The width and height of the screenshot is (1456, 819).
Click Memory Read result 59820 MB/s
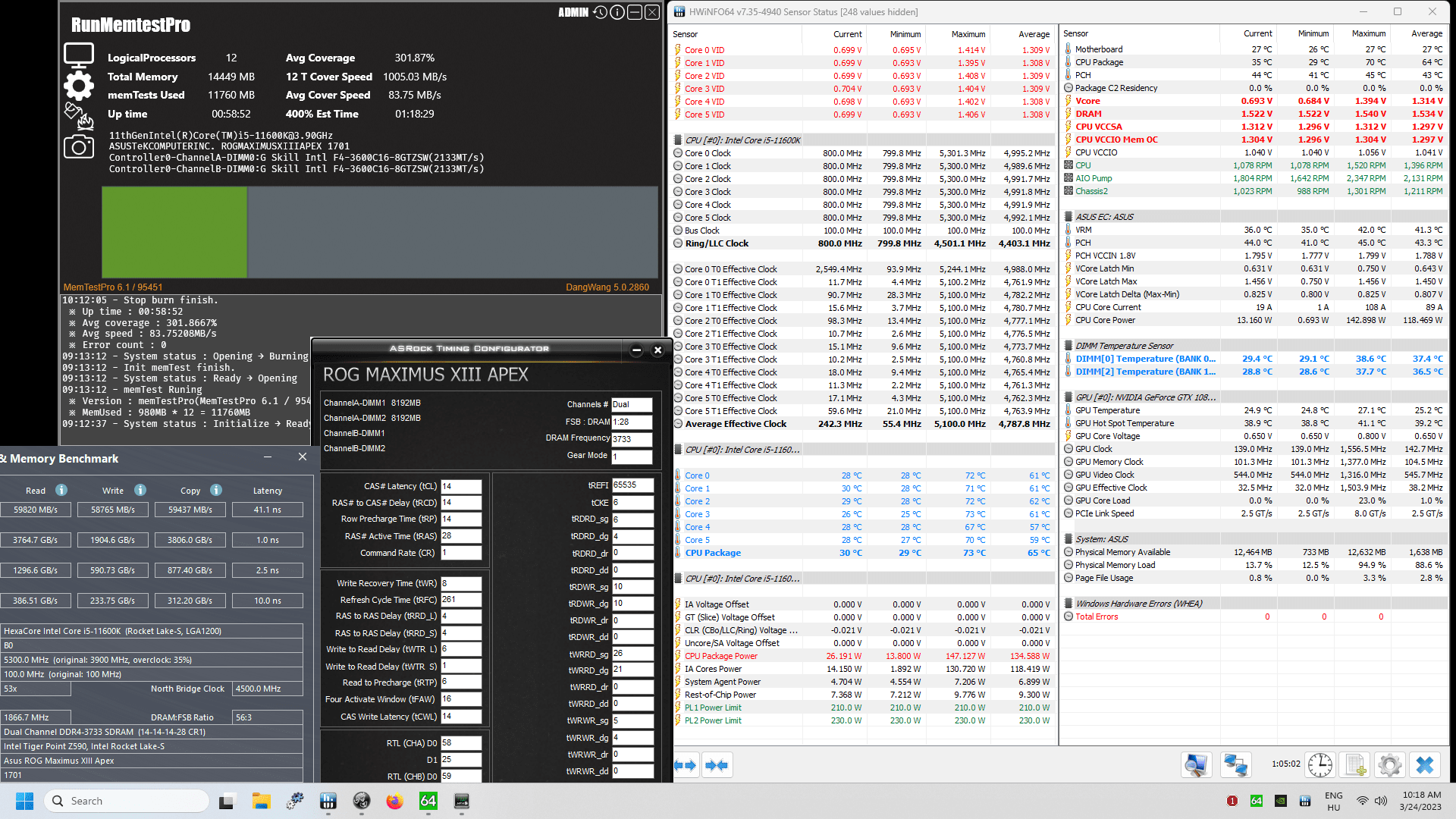pyautogui.click(x=36, y=510)
